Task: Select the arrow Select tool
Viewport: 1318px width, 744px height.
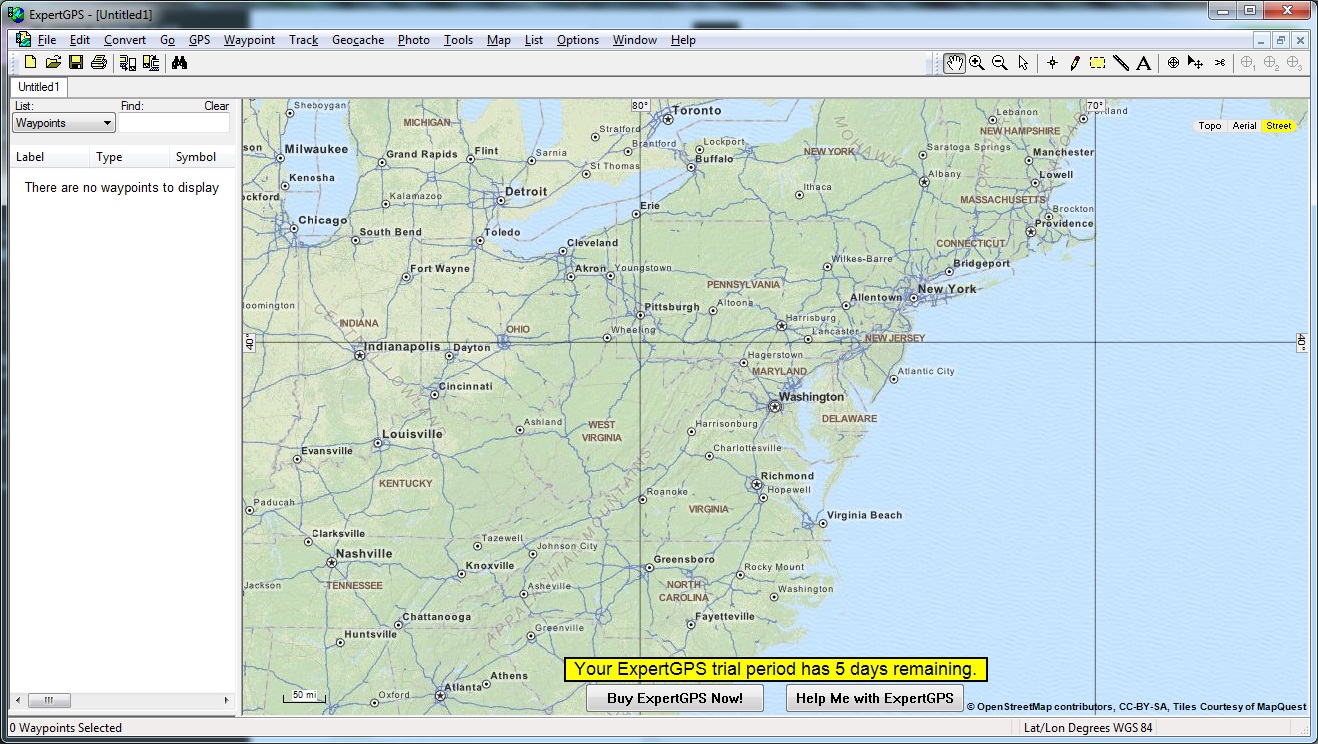Action: [1023, 62]
